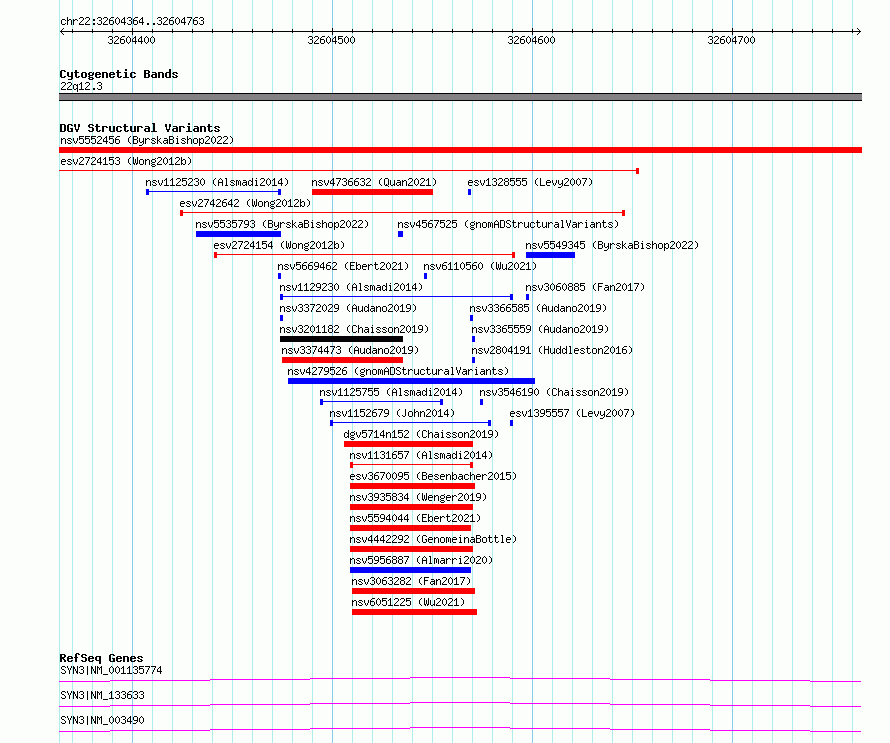
Task: Click nsv1125755 (Alsmadi2014) label
Action: pyautogui.click(x=391, y=392)
